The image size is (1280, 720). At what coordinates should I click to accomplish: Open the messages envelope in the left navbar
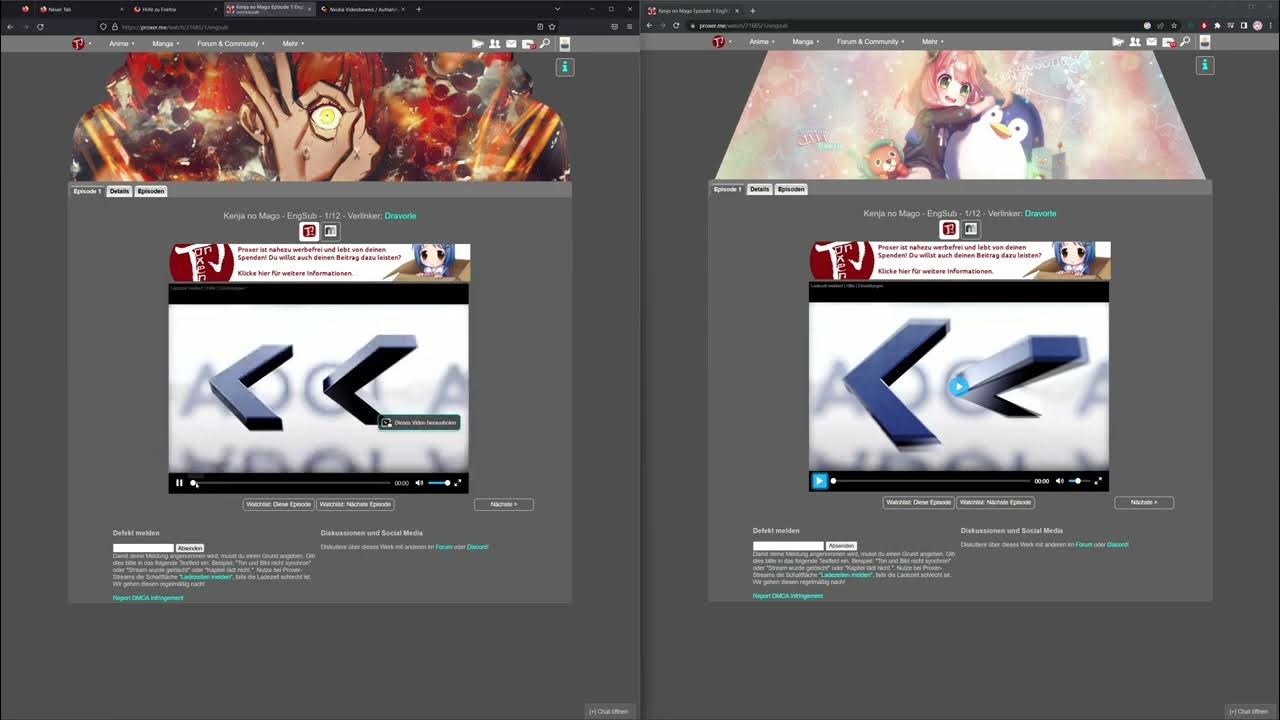coord(511,44)
